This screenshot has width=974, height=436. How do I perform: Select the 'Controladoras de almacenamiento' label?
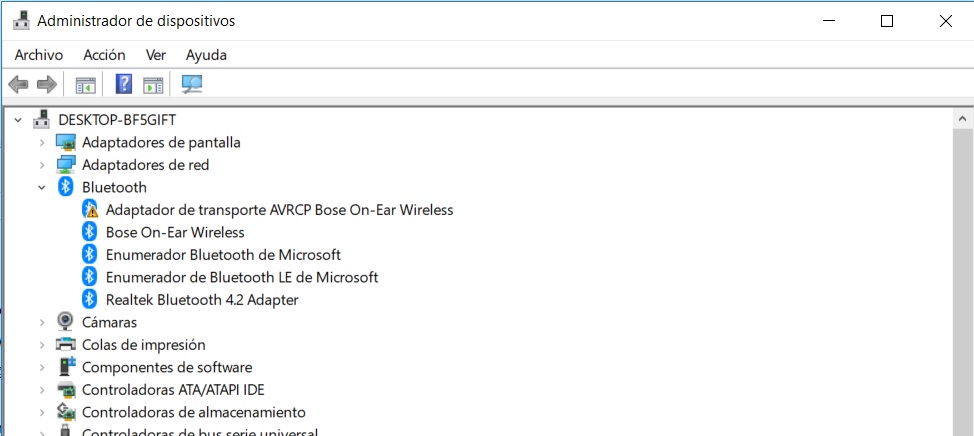194,412
